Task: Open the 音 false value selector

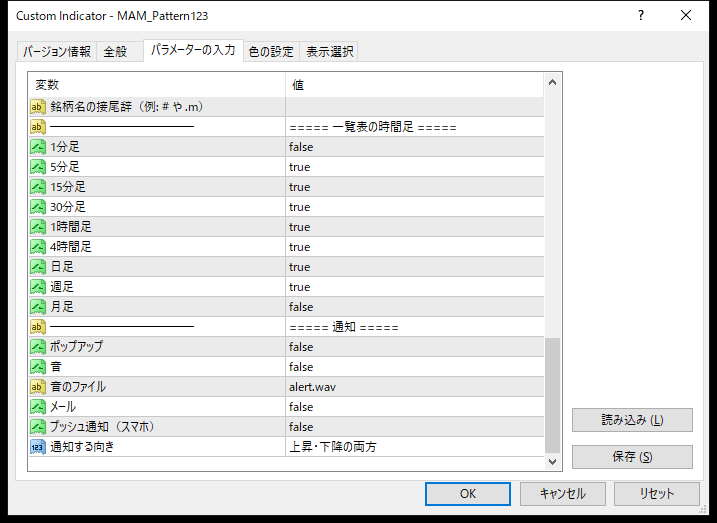Action: (x=415, y=367)
